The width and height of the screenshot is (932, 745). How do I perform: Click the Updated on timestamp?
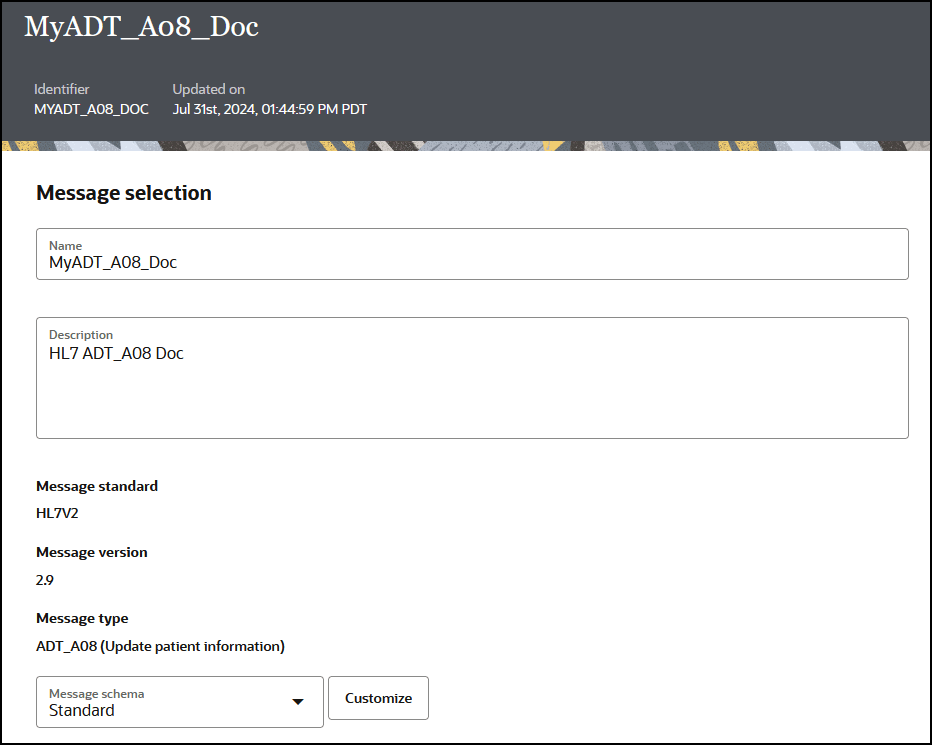tap(269, 110)
